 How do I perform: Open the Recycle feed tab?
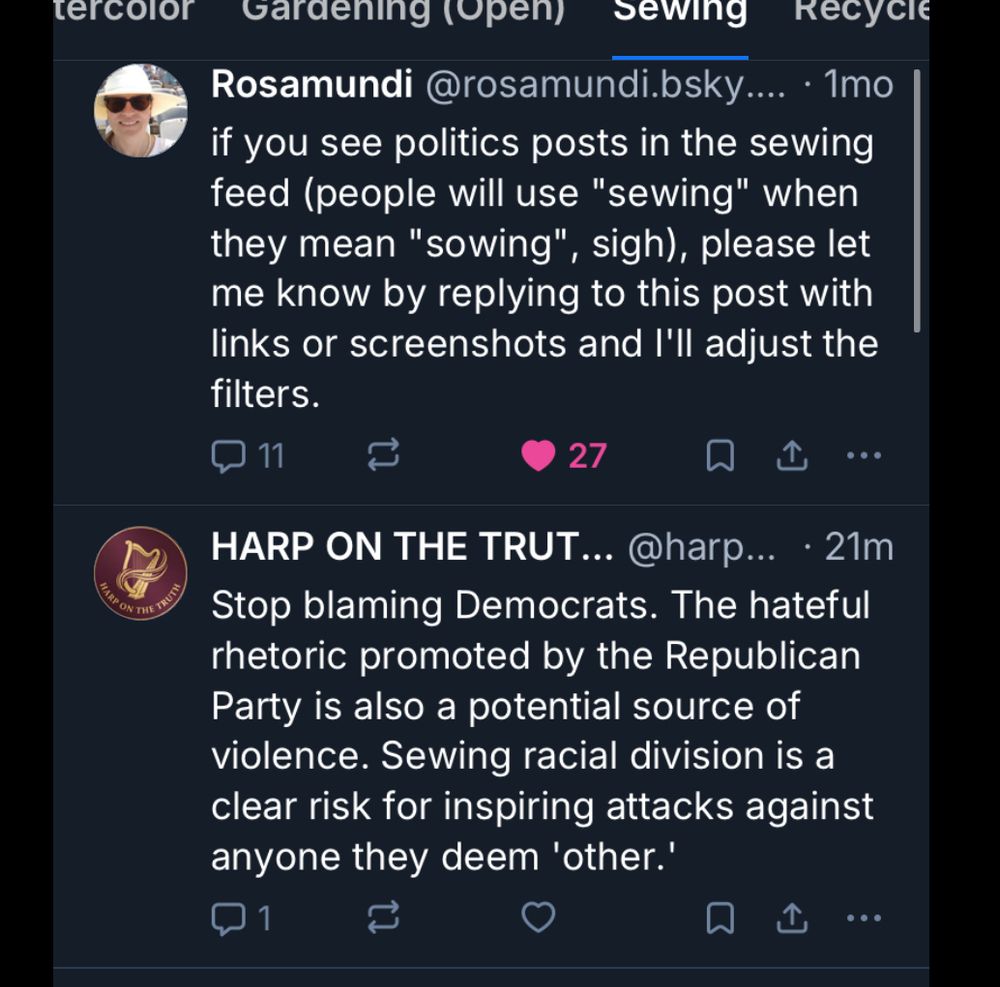click(x=860, y=12)
